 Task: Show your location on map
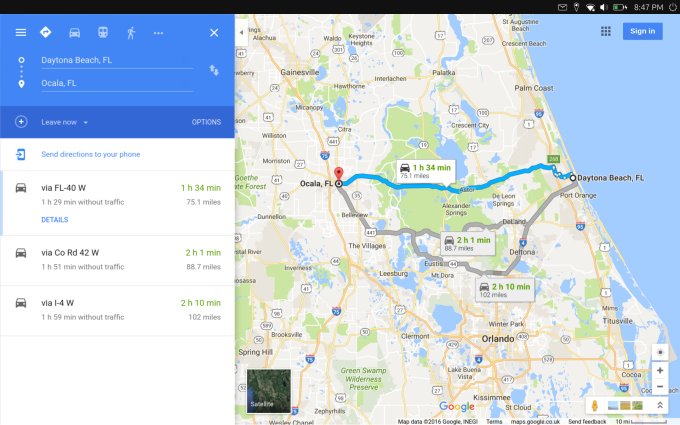[660, 352]
